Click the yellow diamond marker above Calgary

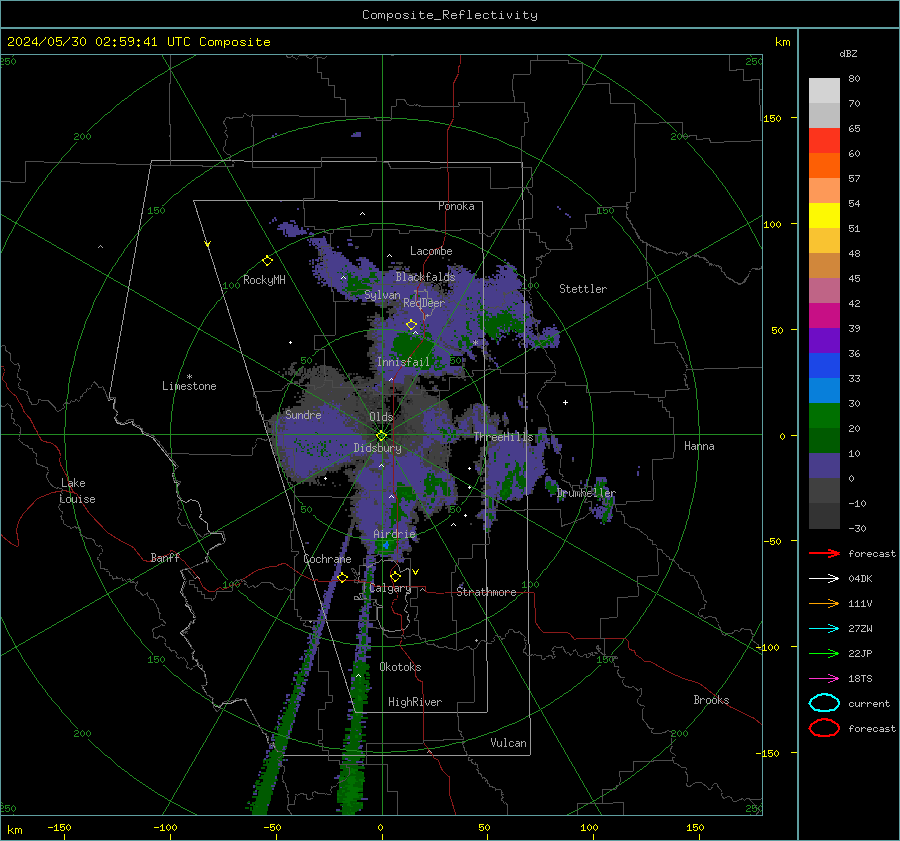395,576
